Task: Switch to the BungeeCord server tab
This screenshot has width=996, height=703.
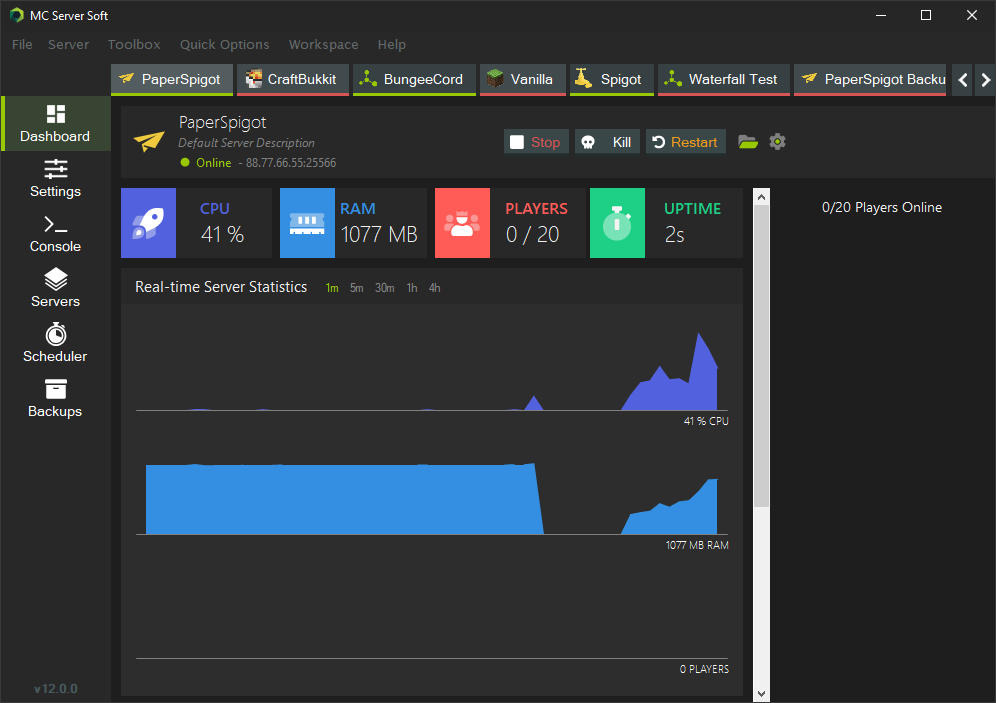Action: 414,80
